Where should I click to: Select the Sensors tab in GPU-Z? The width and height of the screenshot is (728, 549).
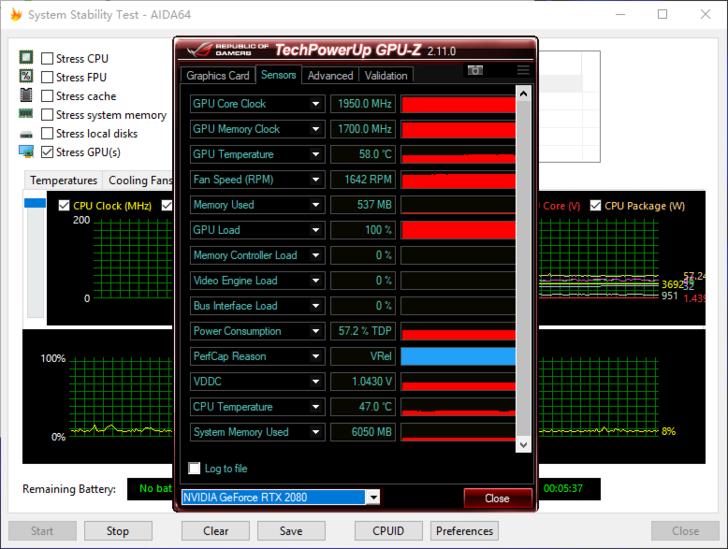point(279,74)
